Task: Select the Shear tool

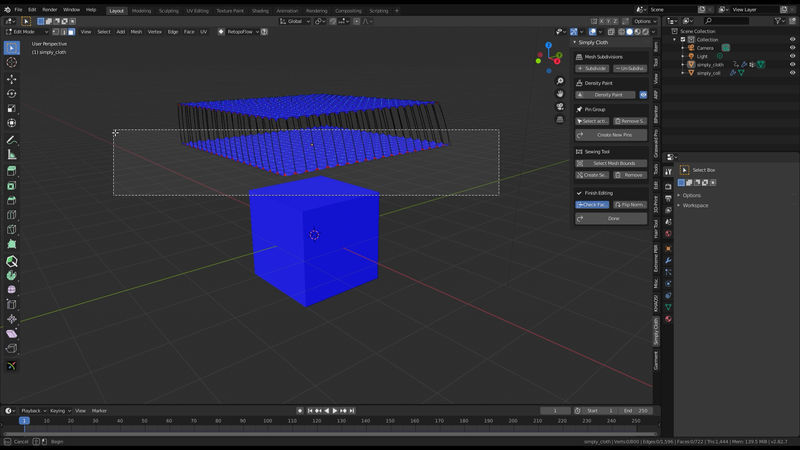Action: [12, 334]
